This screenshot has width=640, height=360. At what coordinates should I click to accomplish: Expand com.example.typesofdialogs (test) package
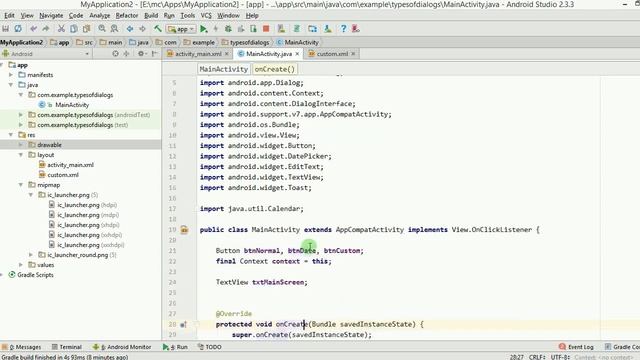pyautogui.click(x=21, y=125)
